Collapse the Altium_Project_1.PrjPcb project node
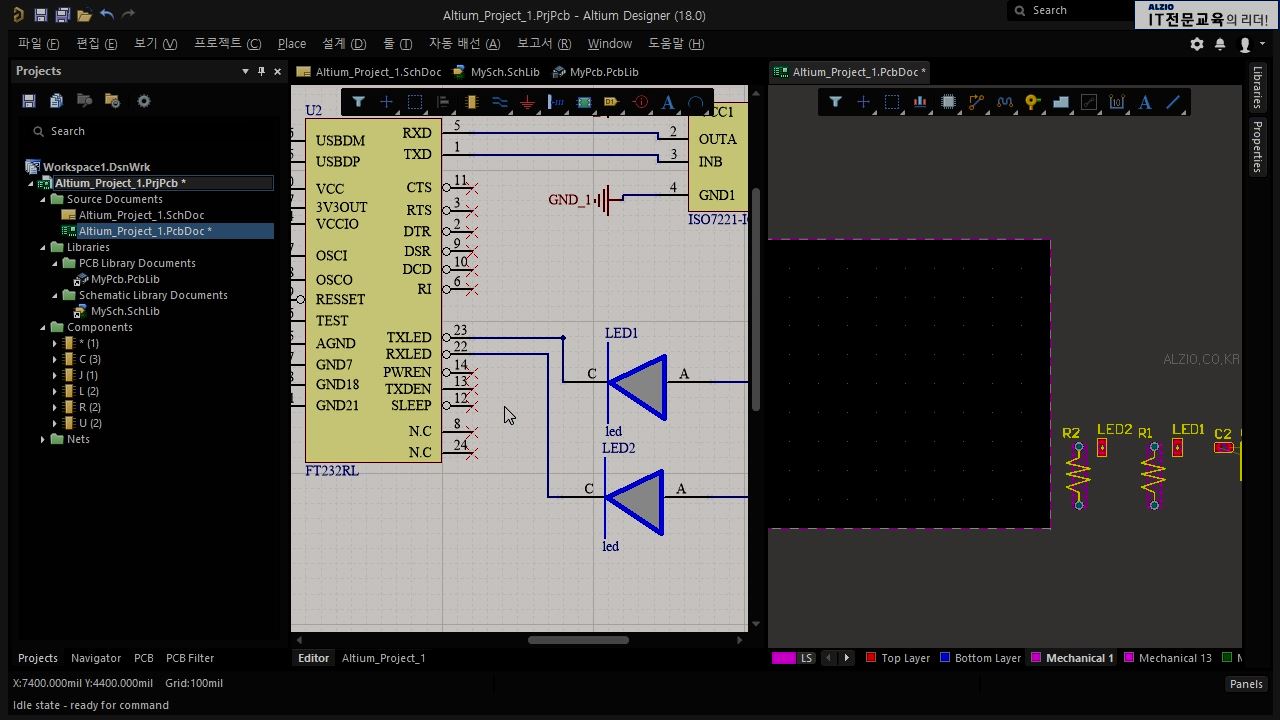This screenshot has width=1280, height=720. pyautogui.click(x=31, y=183)
